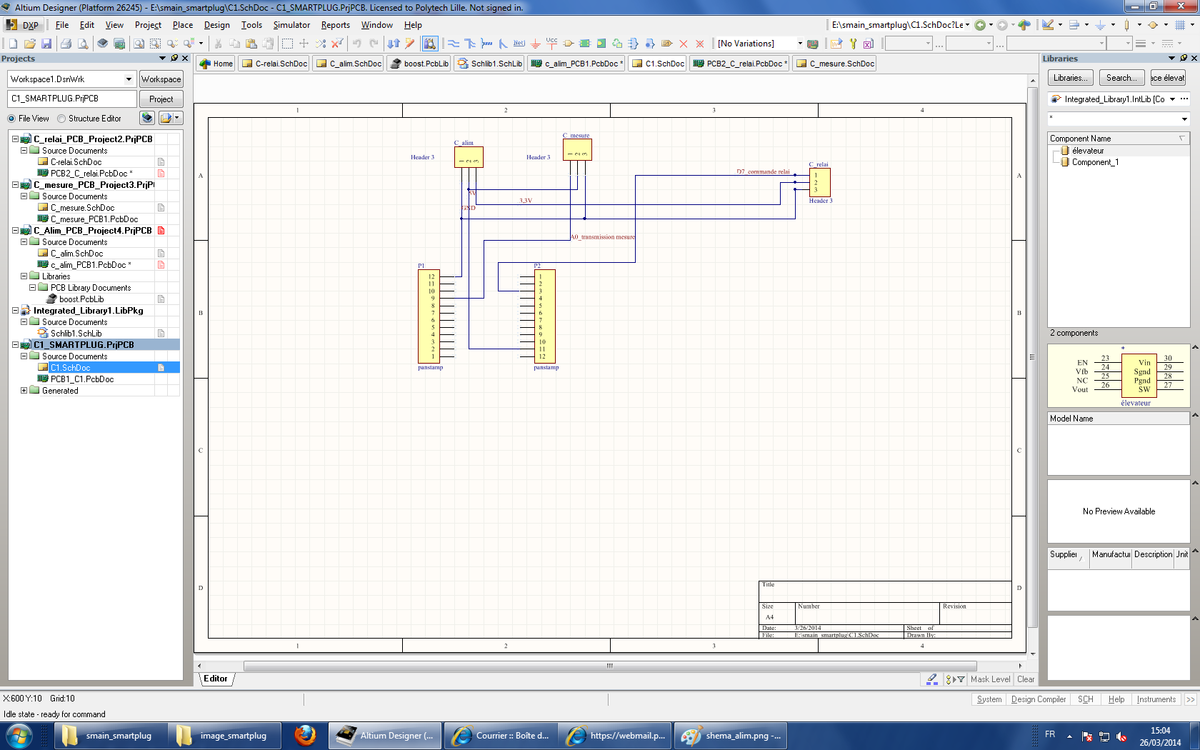Click the Workspace button
The width and height of the screenshot is (1200, 750).
click(x=160, y=79)
